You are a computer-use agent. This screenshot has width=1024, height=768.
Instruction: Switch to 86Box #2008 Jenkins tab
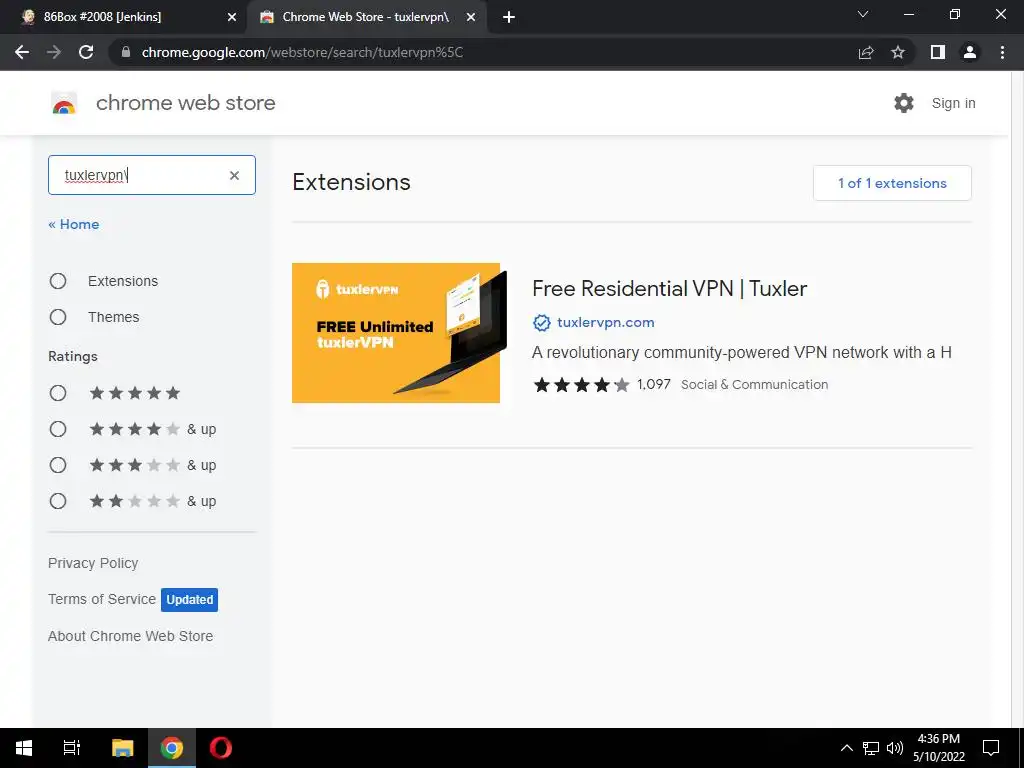[123, 17]
